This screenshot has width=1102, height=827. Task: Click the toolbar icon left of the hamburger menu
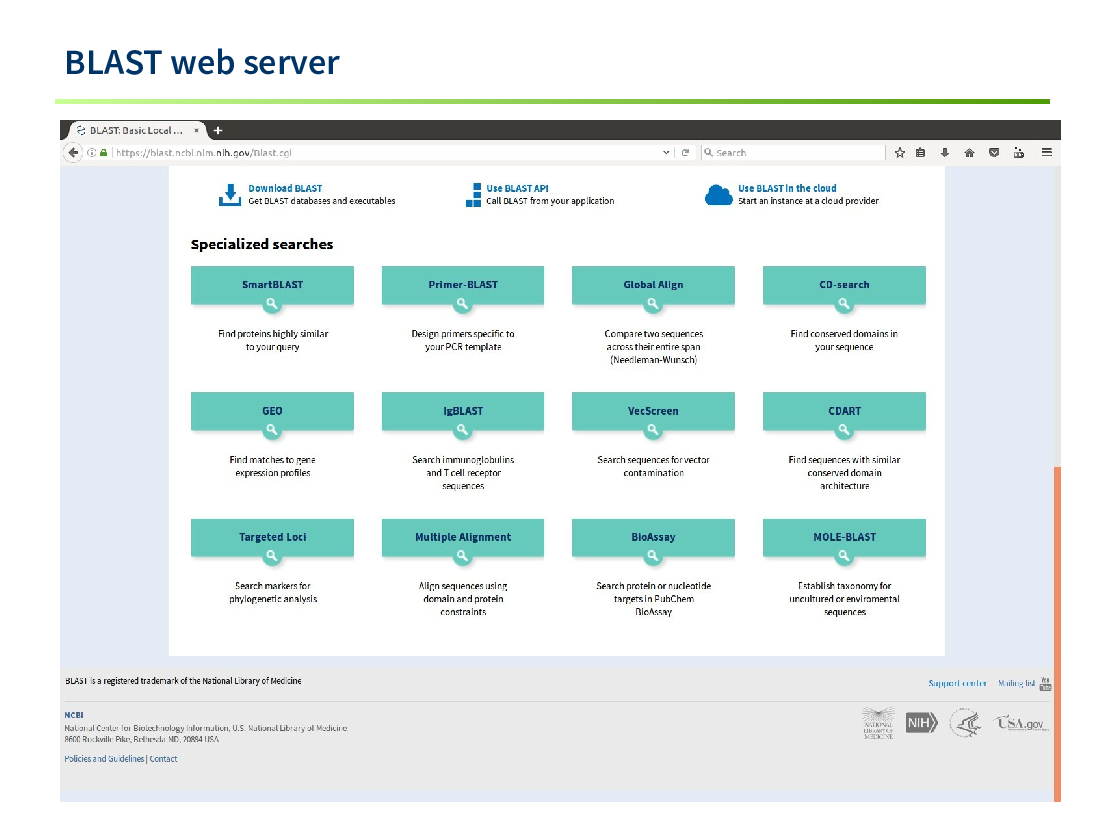(x=1019, y=152)
